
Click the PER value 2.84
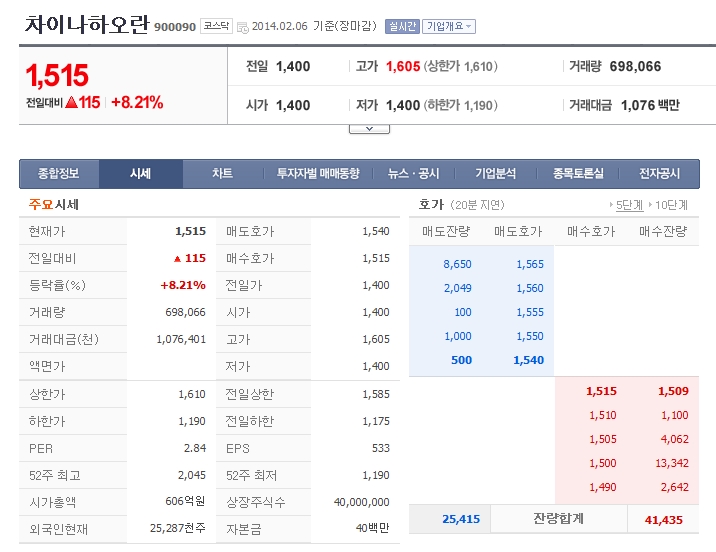tap(195, 448)
